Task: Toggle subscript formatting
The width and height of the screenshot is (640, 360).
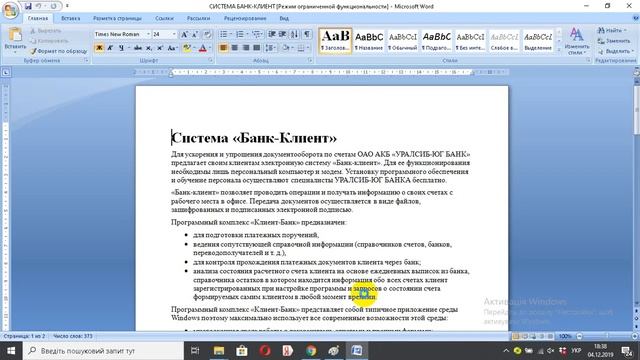Action: pos(149,48)
